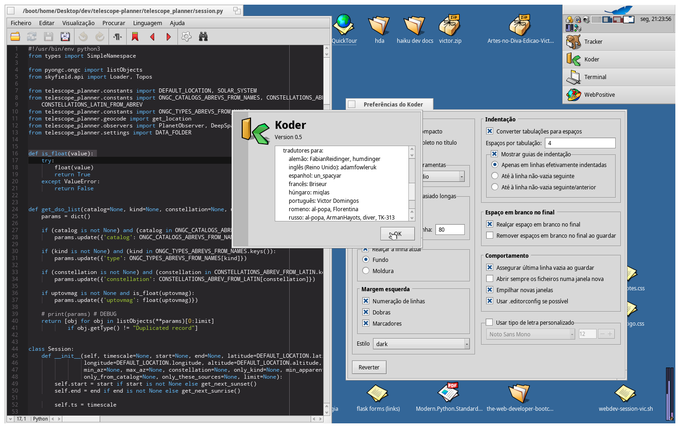This screenshot has width=680, height=428.
Task: Click the Reverter button
Action: [368, 367]
